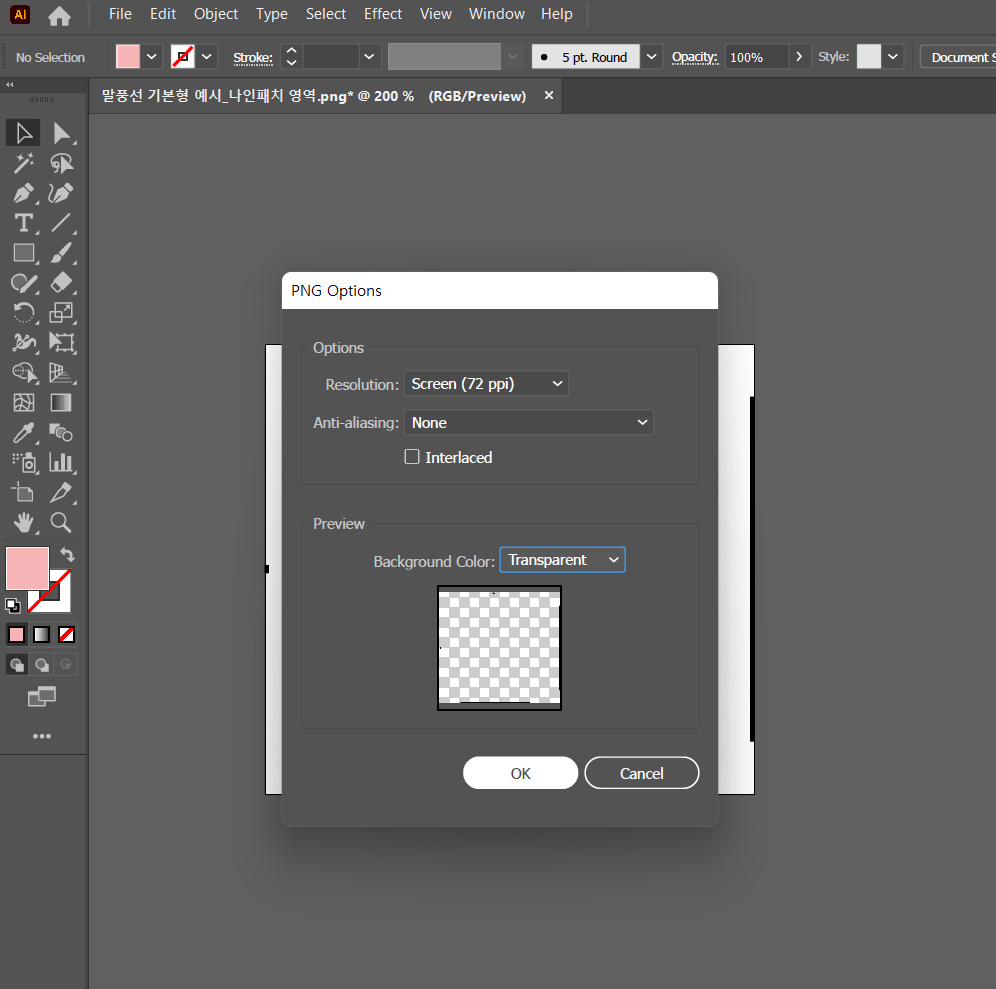The width and height of the screenshot is (996, 989).
Task: Select the Curvature tool
Action: point(61,193)
